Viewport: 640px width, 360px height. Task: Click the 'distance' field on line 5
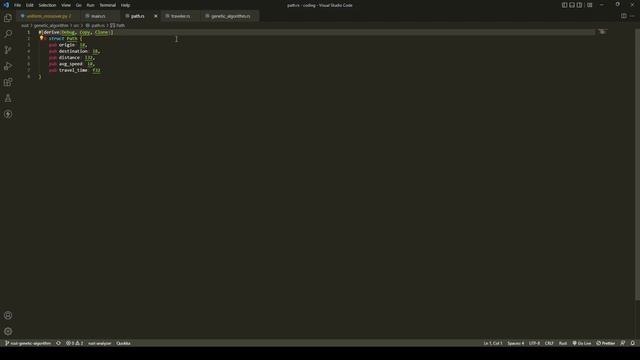coord(69,58)
